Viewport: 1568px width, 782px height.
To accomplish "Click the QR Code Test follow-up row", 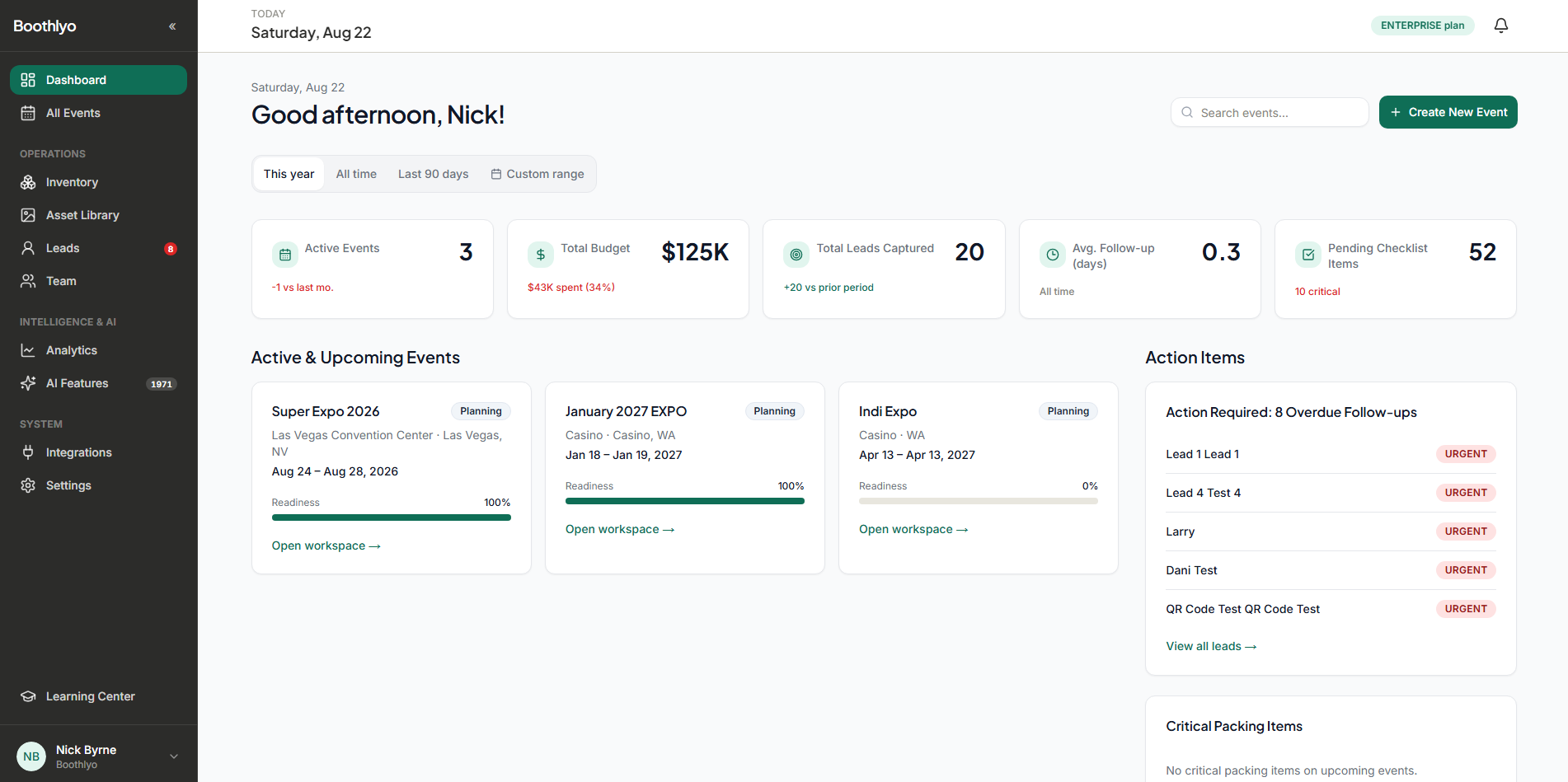I will click(1331, 609).
